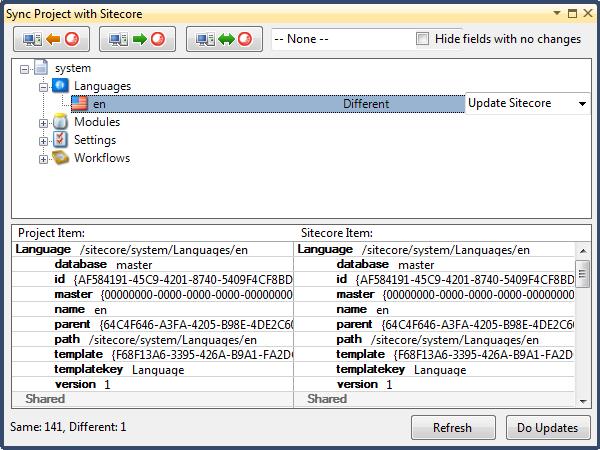Select the Settings tree item
This screenshot has width=600, height=450.
[95, 140]
